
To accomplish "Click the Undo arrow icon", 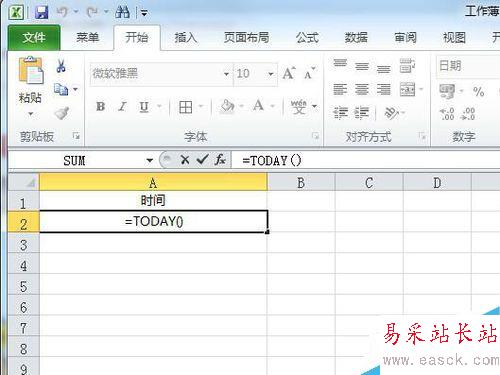I will [62, 12].
